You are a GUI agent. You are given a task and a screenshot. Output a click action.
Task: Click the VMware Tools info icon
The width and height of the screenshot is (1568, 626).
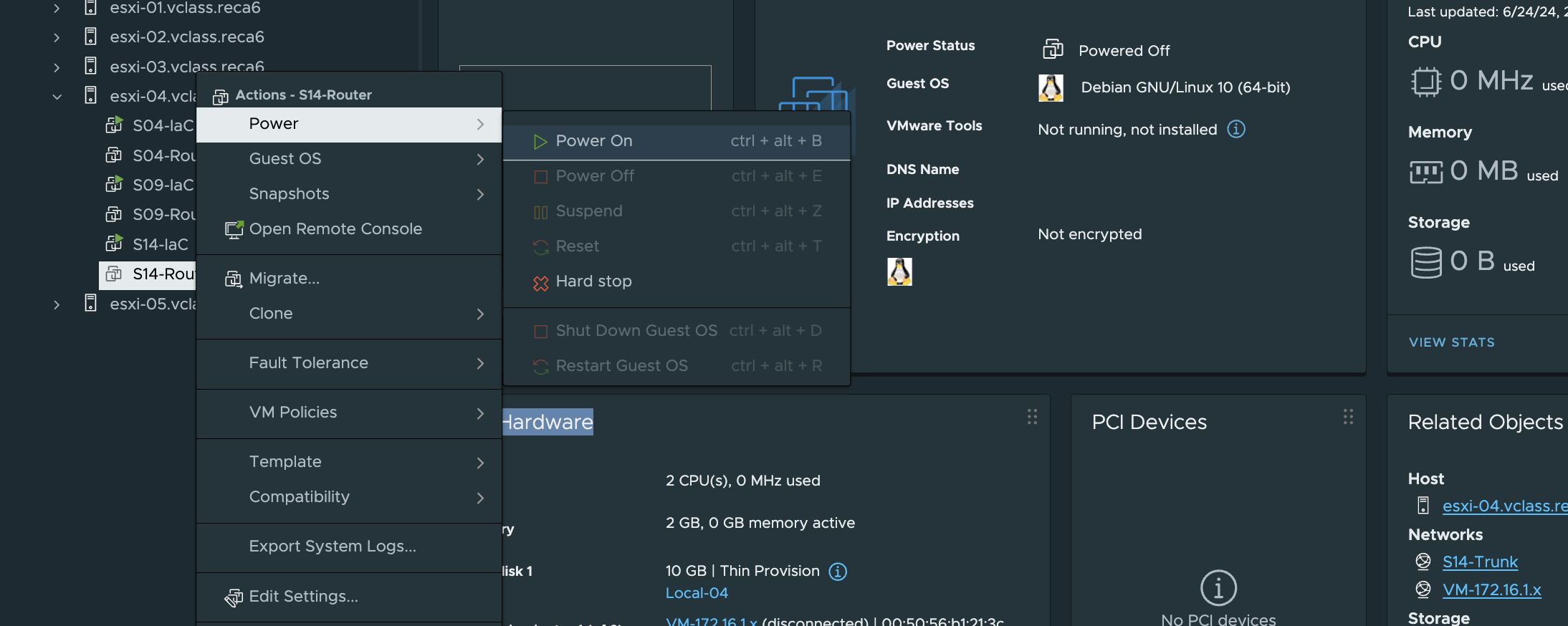click(x=1236, y=129)
